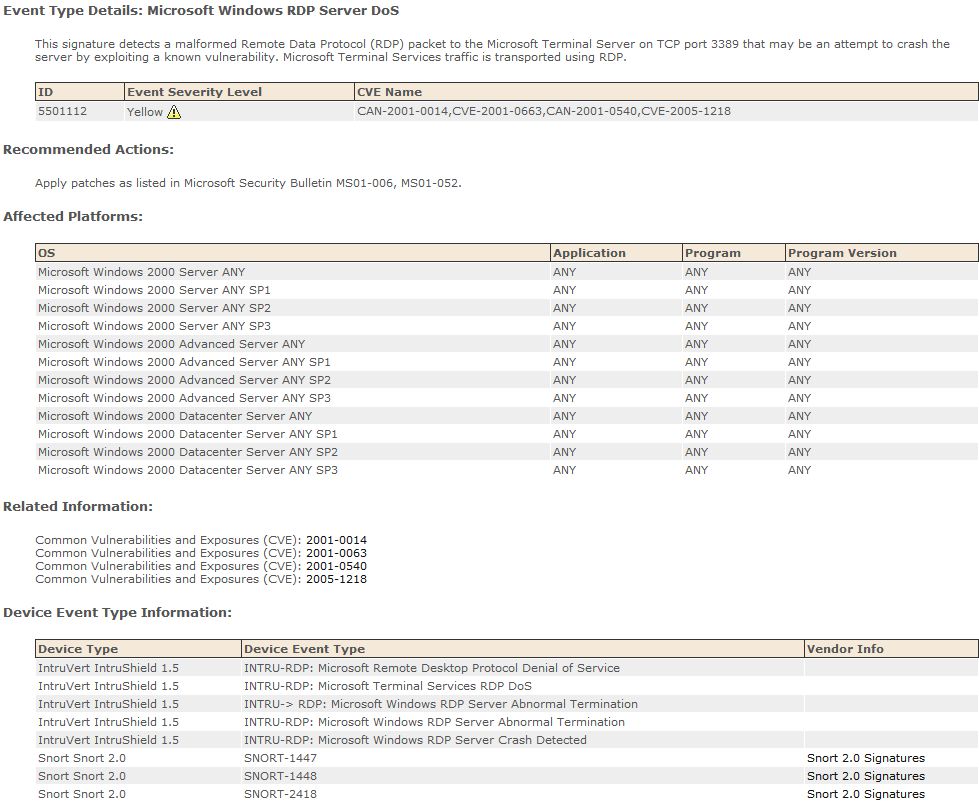
Task: Select row Windows 2000 Datacenter Server ANY SP2
Action: [507, 452]
